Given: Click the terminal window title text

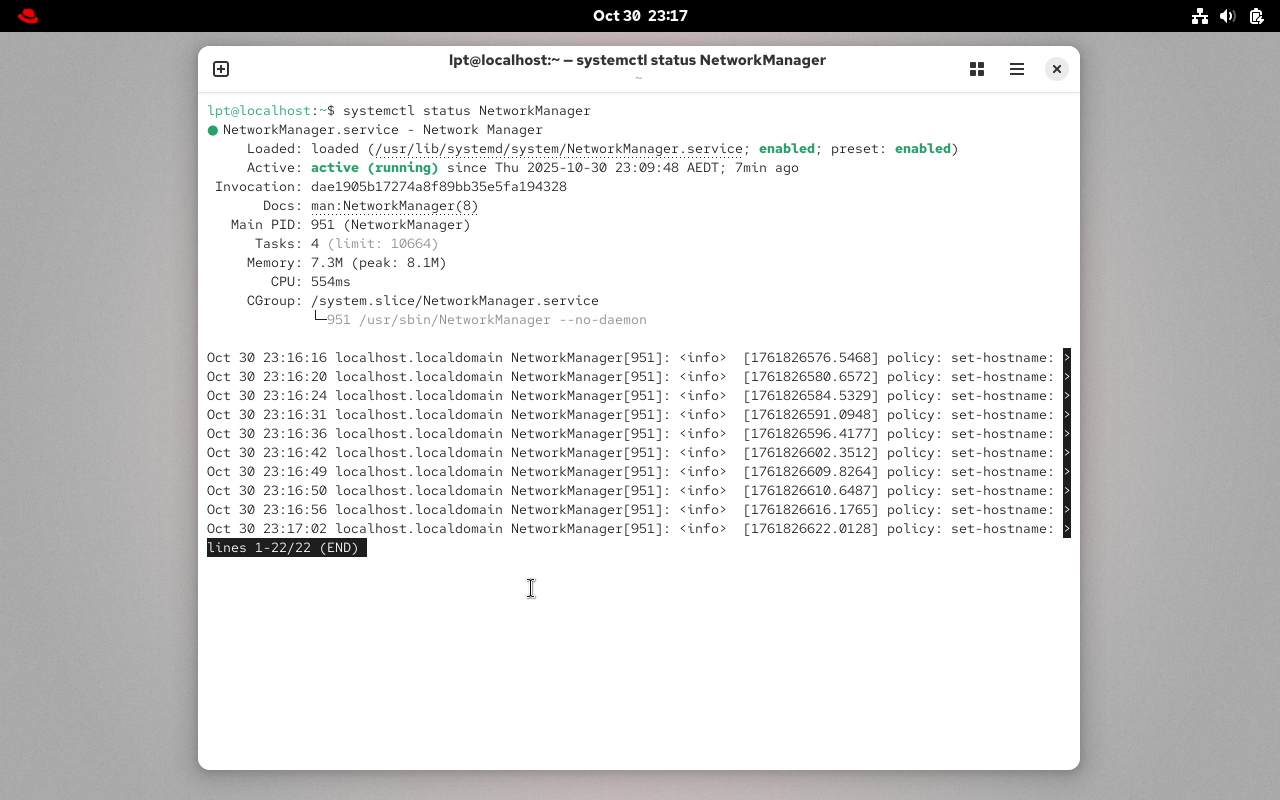Looking at the screenshot, I should point(637,60).
